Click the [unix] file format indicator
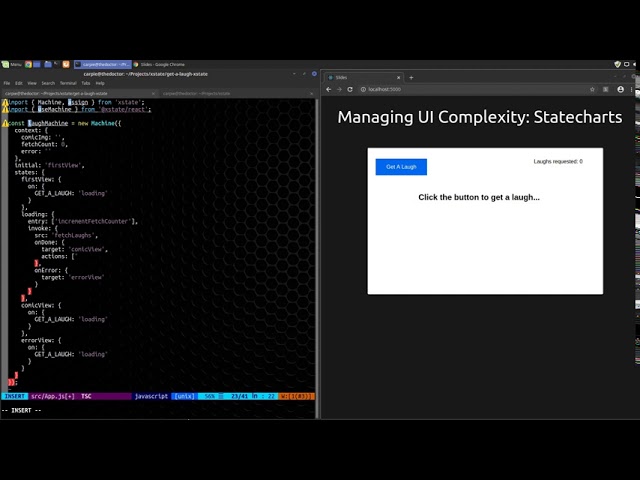The image size is (640, 480). point(184,396)
